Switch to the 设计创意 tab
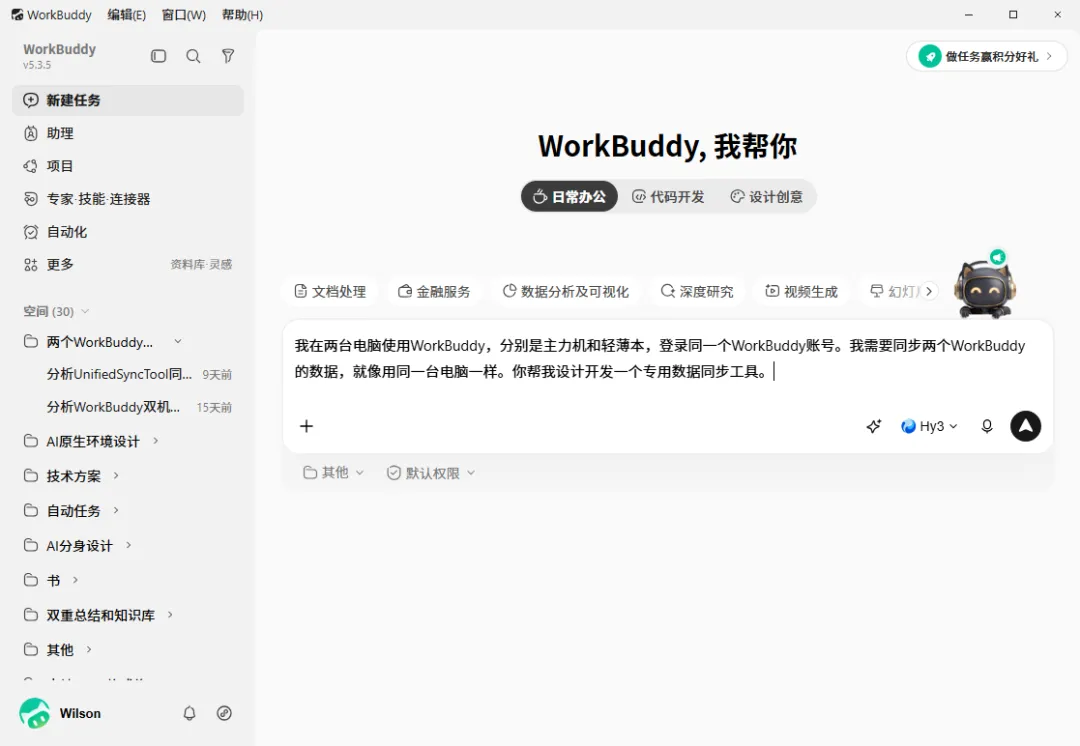The image size is (1080, 746). (x=767, y=197)
